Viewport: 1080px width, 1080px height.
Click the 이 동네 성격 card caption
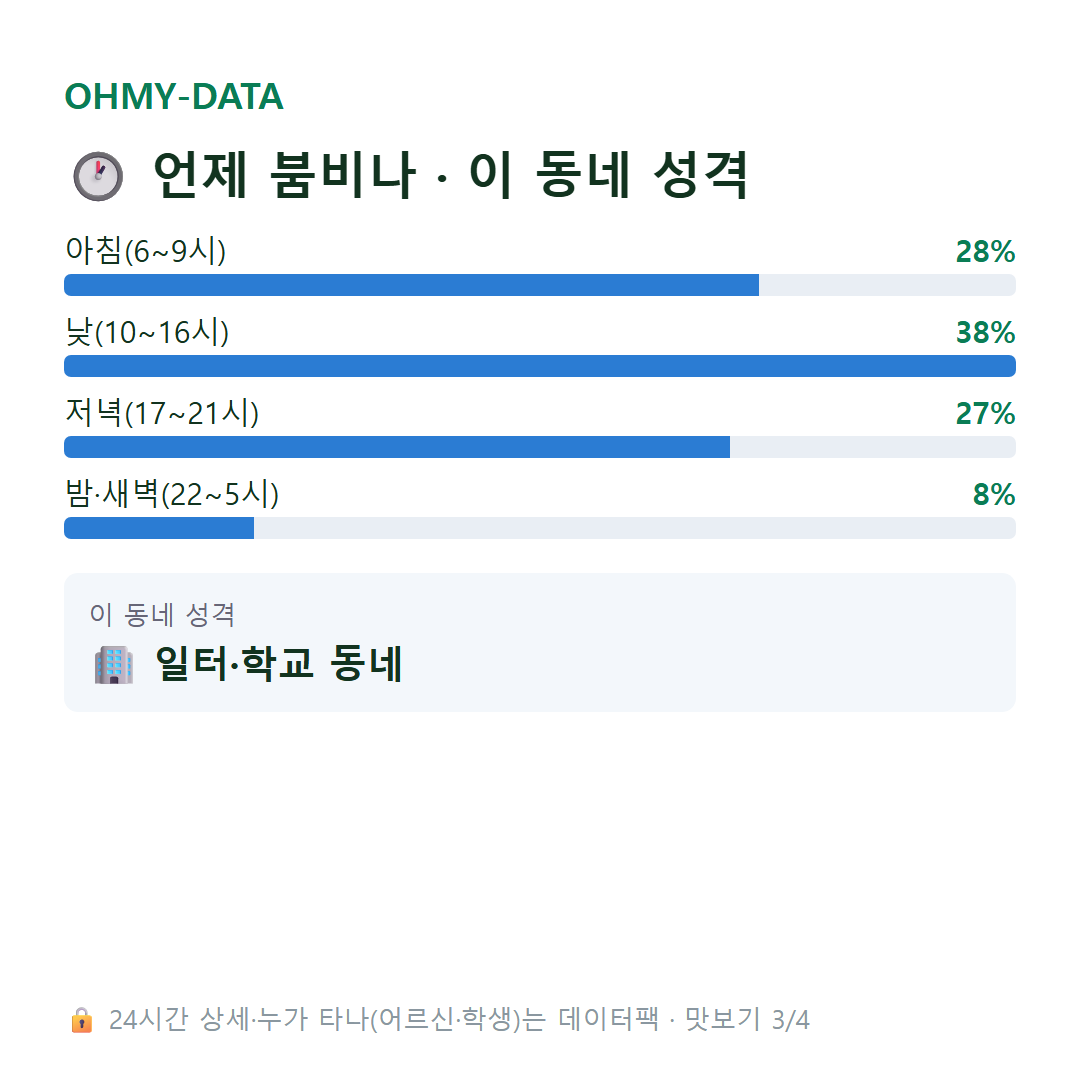pyautogui.click(x=163, y=614)
